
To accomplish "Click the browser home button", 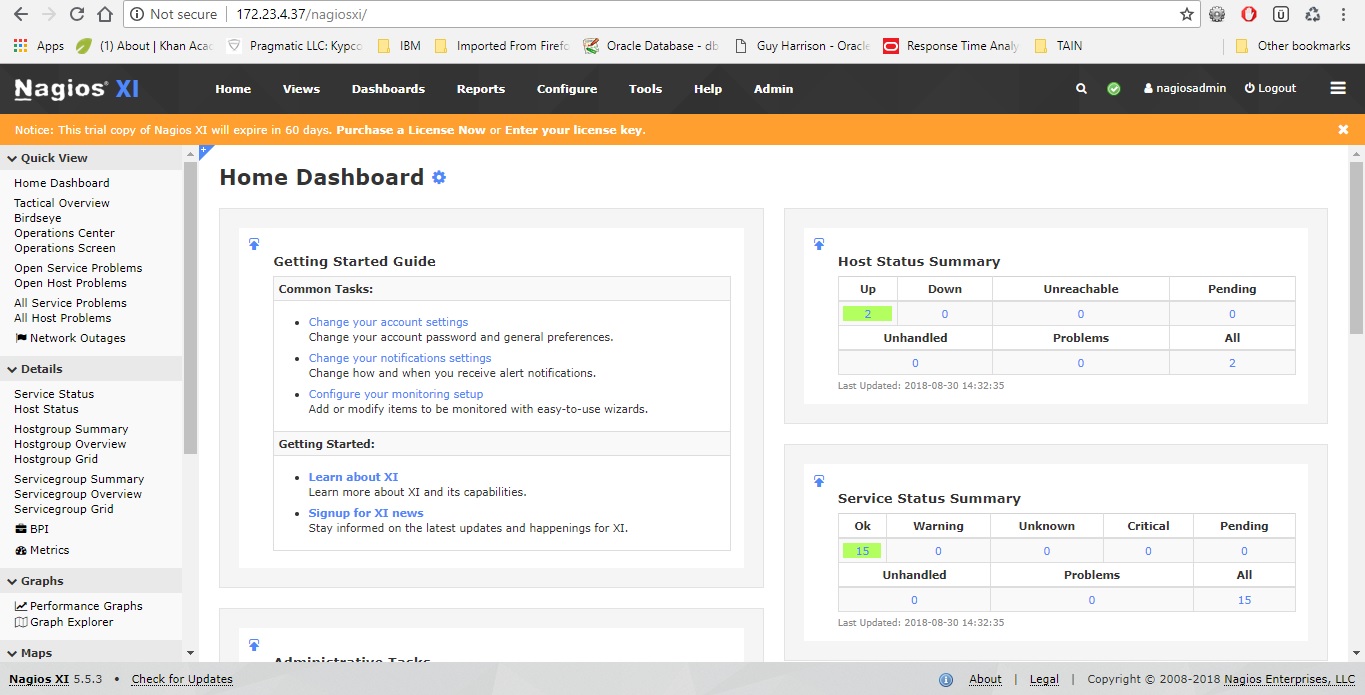I will tap(105, 14).
